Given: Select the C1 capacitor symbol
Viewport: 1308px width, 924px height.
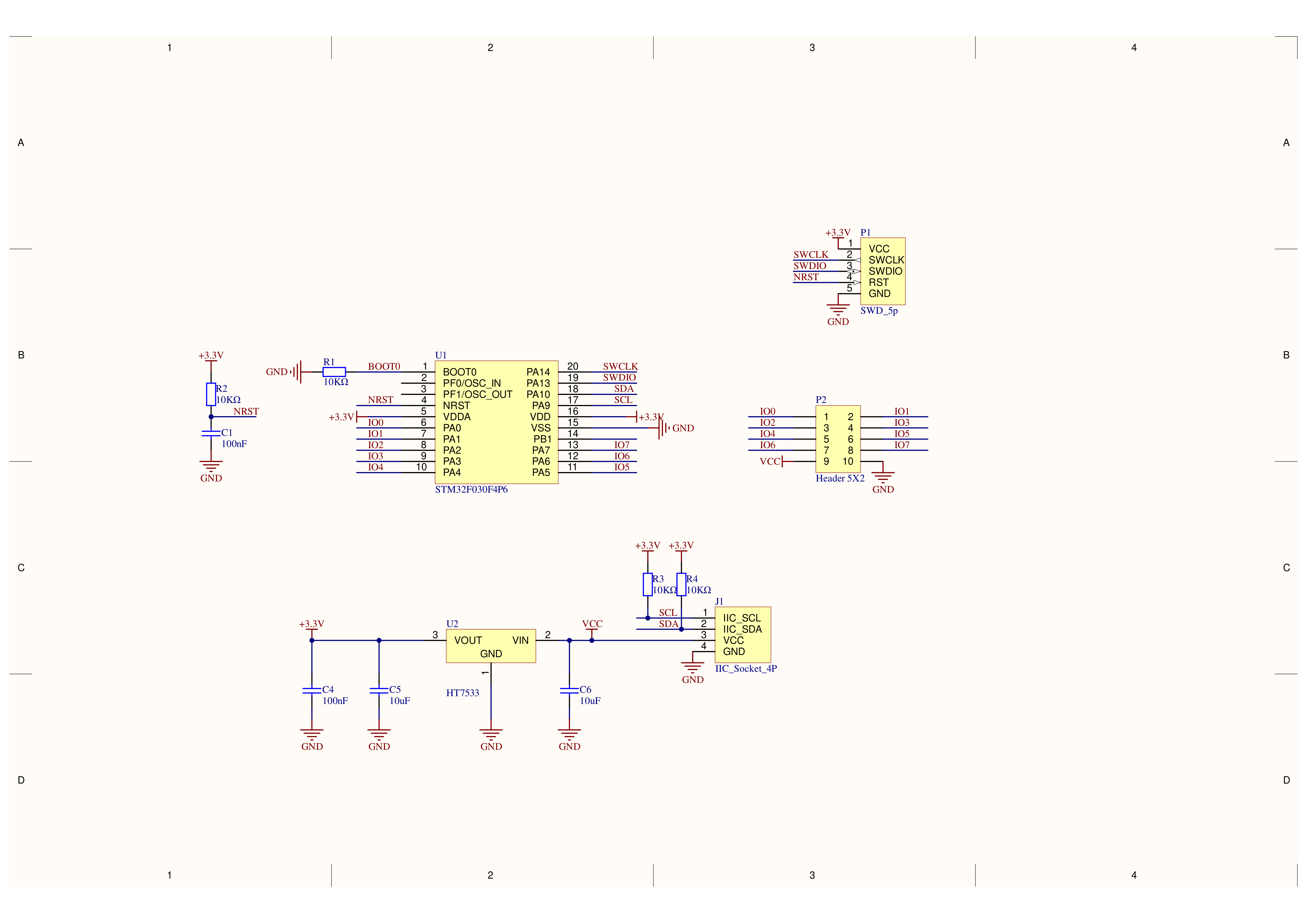Looking at the screenshot, I should coord(211,434).
